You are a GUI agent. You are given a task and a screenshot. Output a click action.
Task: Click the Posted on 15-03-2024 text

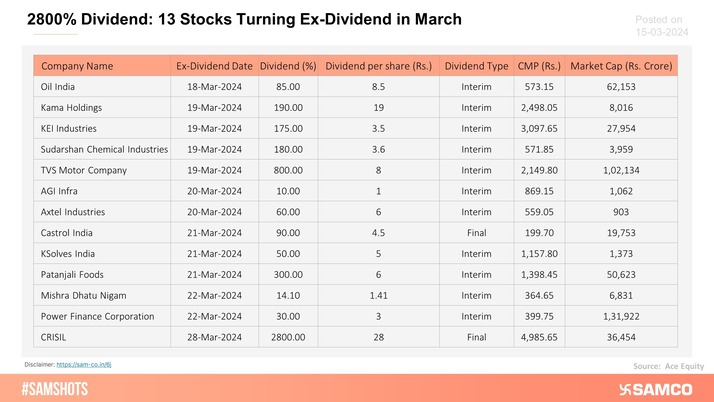(x=662, y=26)
